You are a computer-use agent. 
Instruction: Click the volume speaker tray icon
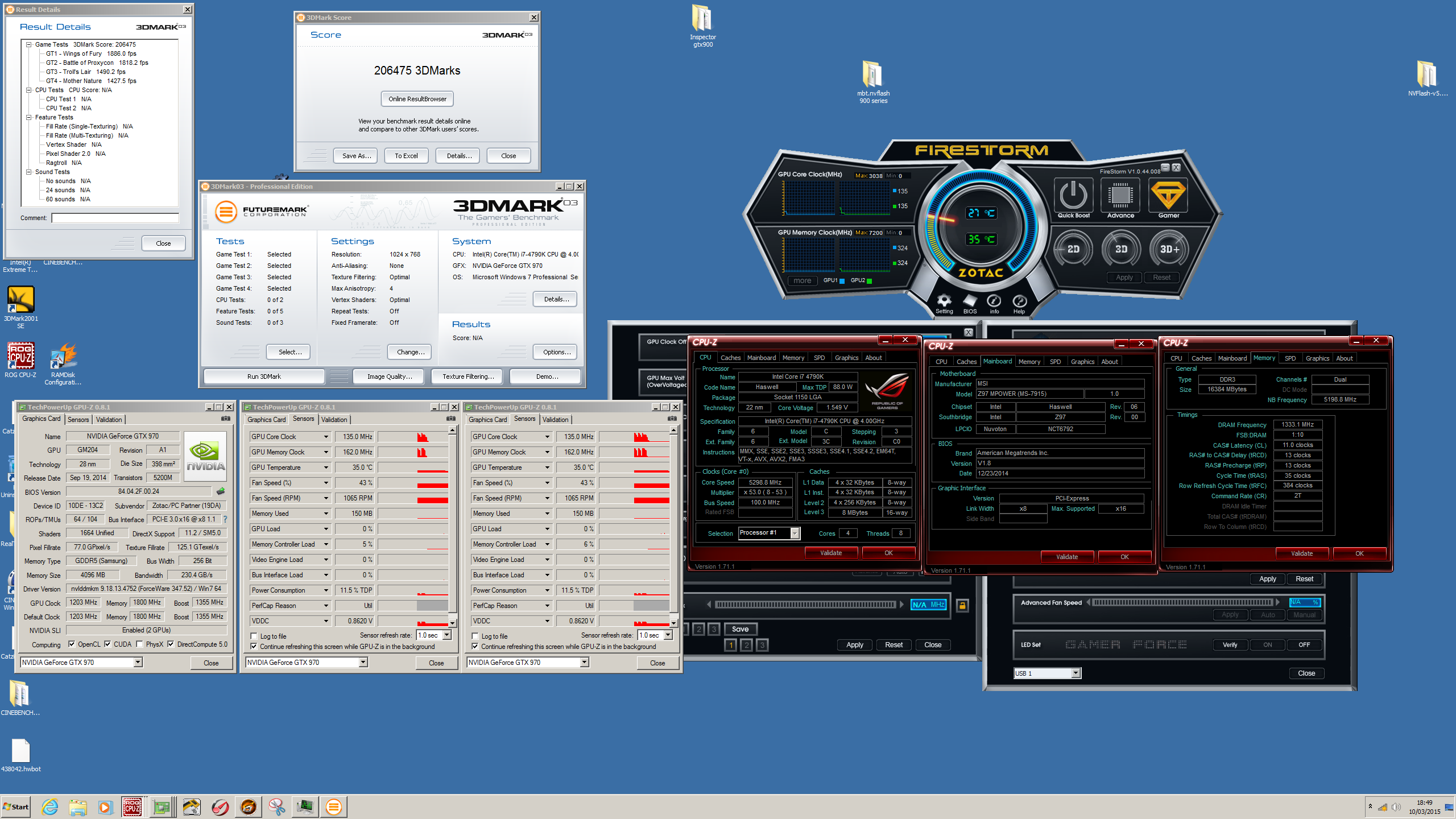click(x=1396, y=808)
